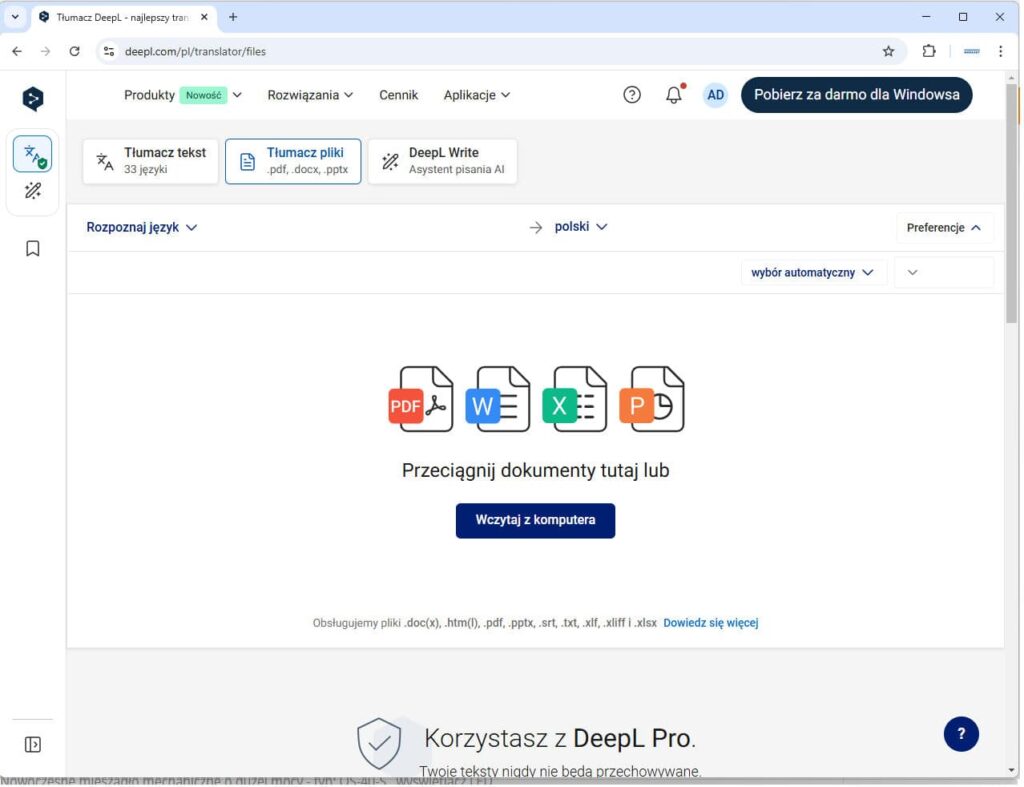The image size is (1024, 787).
Task: Open the help question mark icon
Action: pos(631,94)
